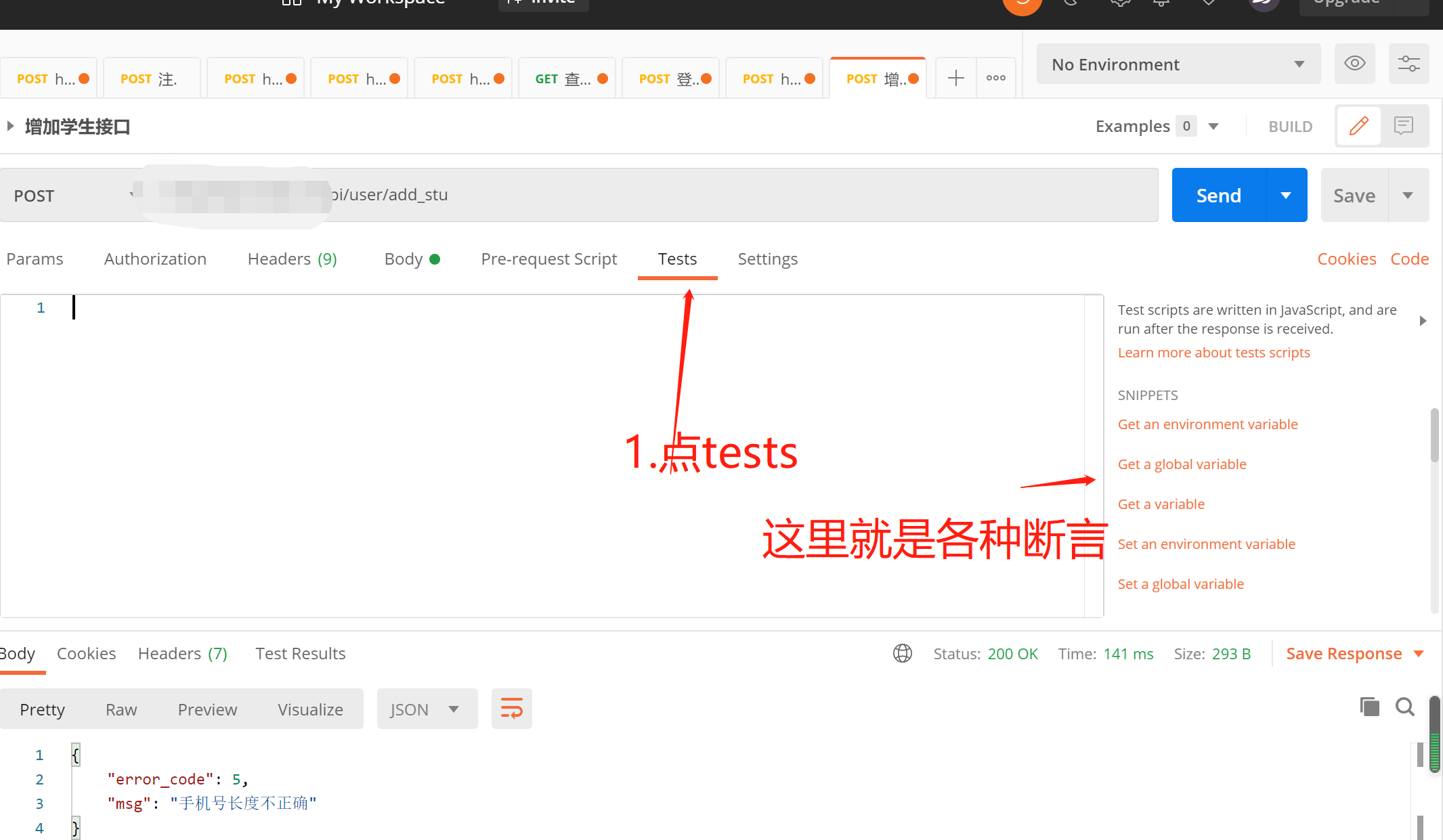Click the pencil edit icon near BUILD
This screenshot has height=840, width=1443.
coord(1358,126)
